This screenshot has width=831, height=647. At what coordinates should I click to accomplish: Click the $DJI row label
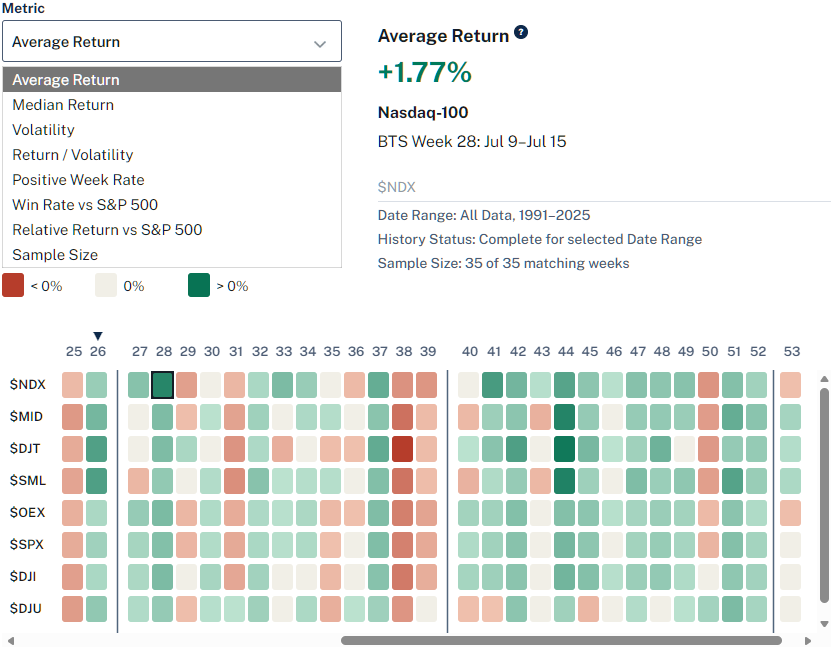tap(23, 577)
